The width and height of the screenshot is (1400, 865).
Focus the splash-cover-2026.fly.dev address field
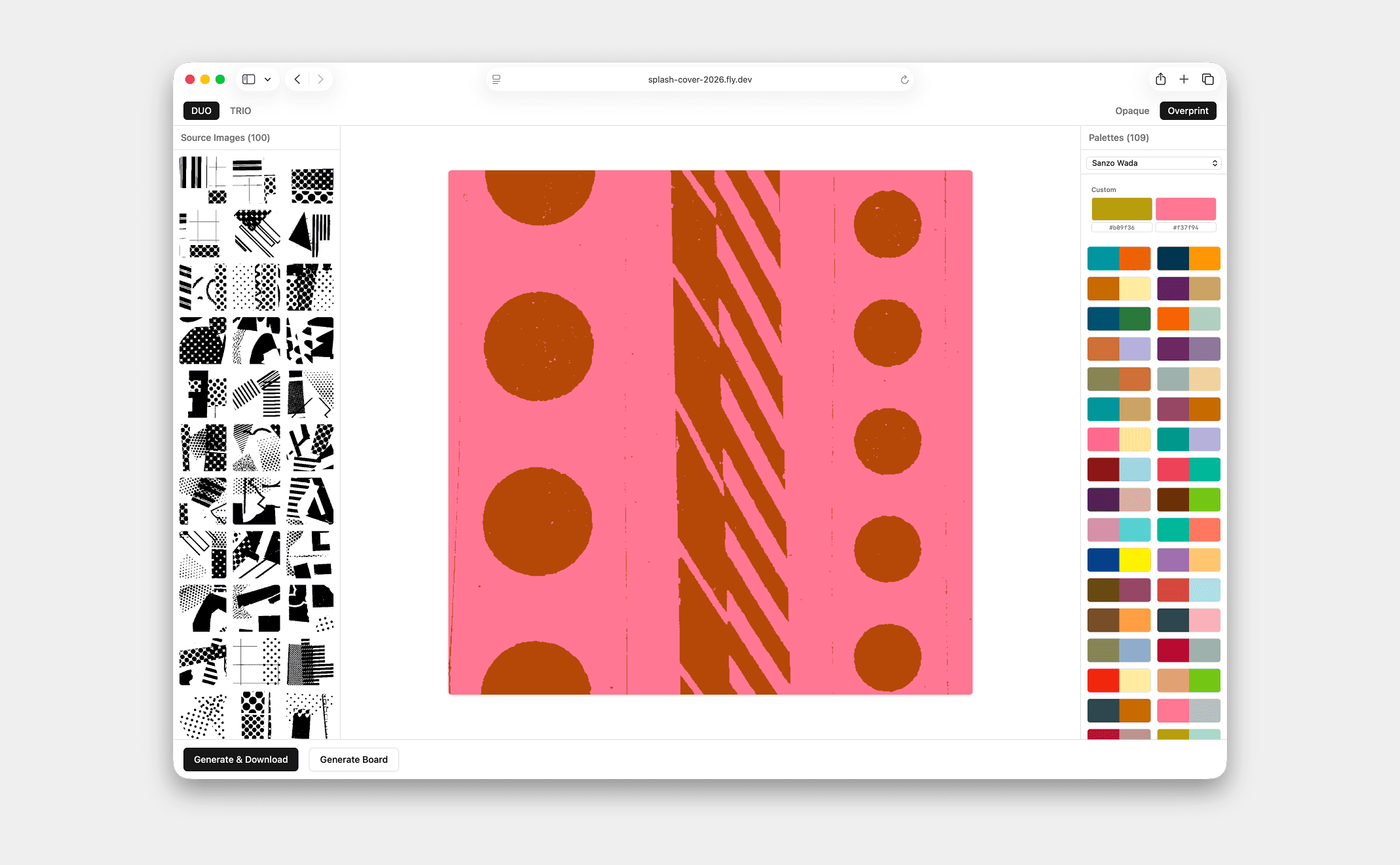(x=700, y=79)
